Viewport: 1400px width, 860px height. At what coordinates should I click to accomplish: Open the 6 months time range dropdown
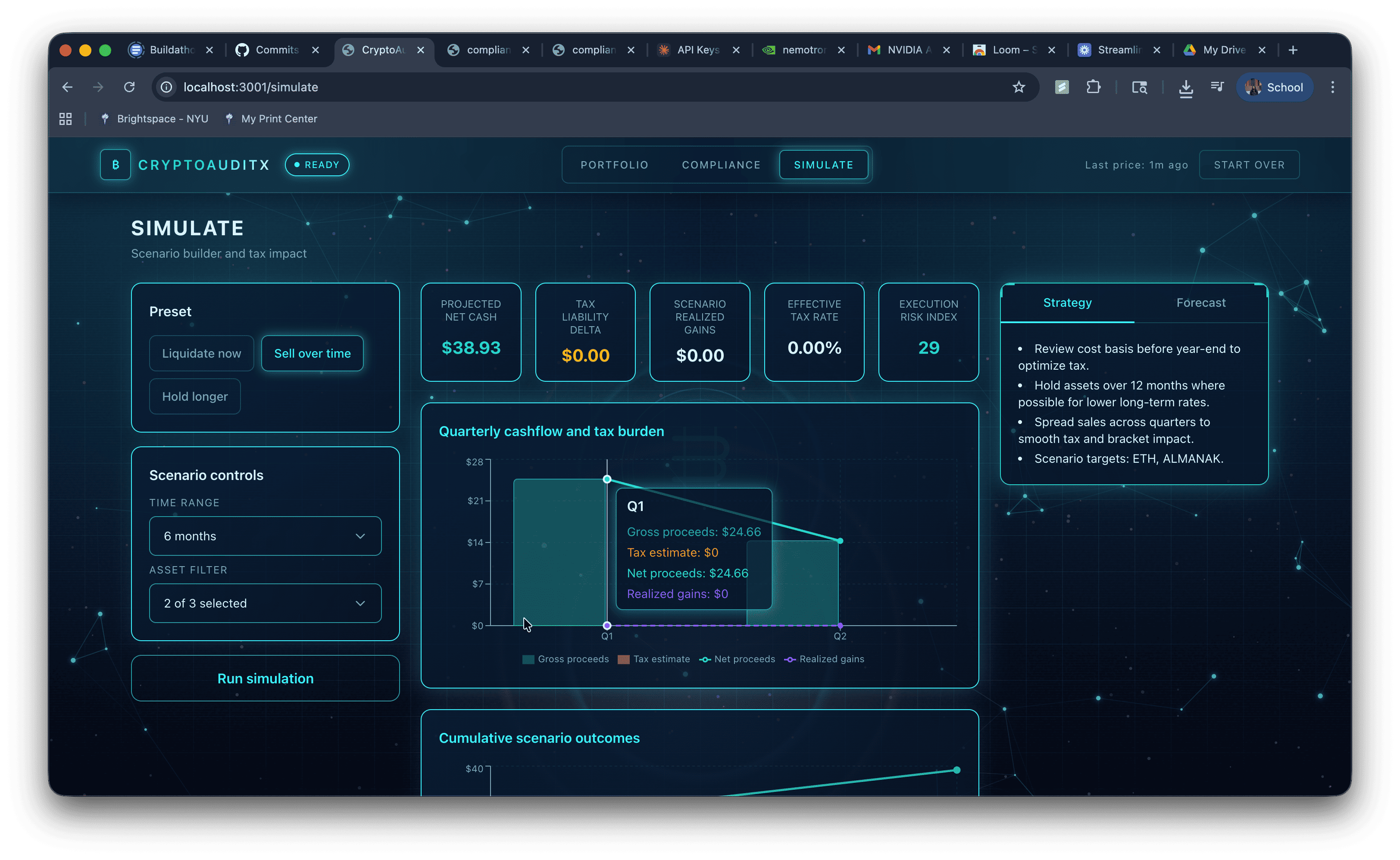(265, 536)
